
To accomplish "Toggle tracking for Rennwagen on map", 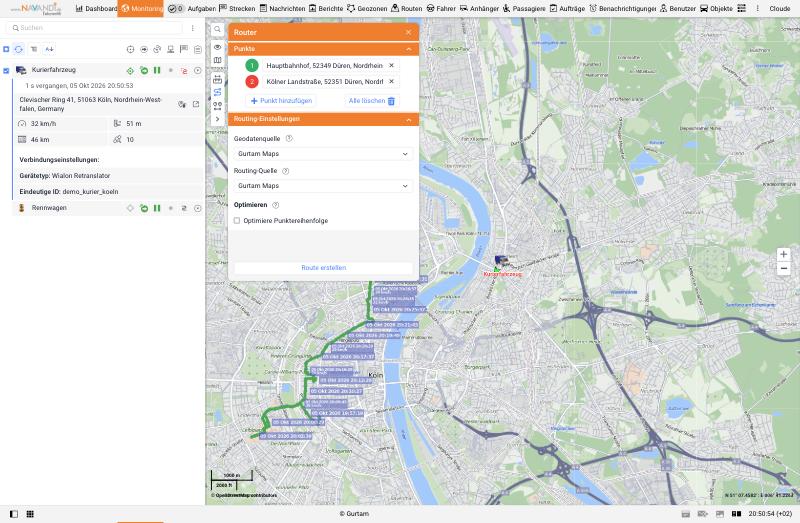I will click(x=130, y=208).
